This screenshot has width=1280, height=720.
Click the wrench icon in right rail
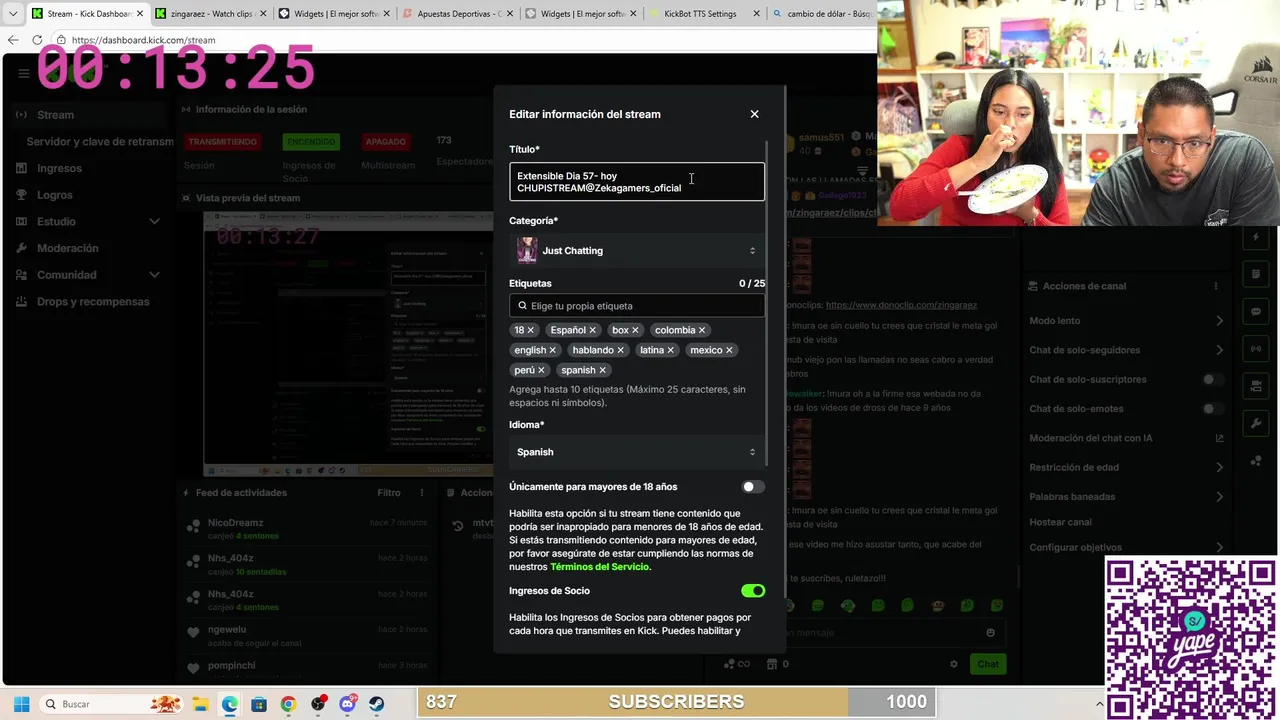coord(1256,424)
